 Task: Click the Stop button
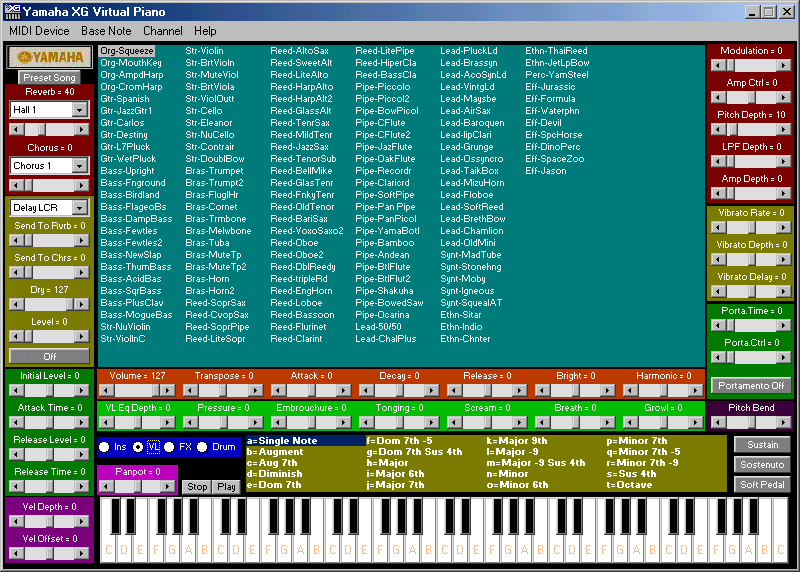[x=197, y=487]
